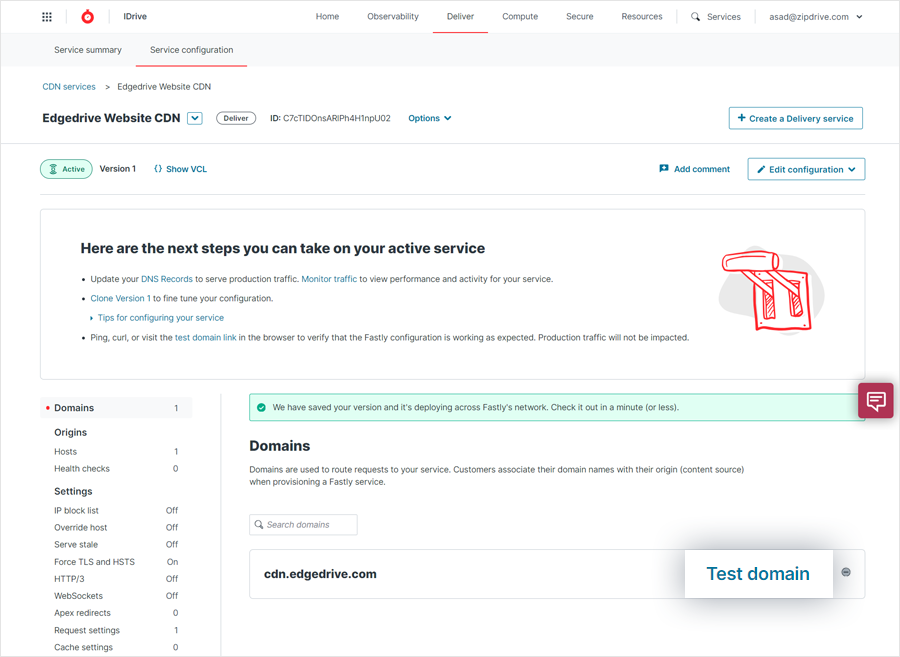Click the Add comment button
This screenshot has height=657, width=900.
point(695,169)
